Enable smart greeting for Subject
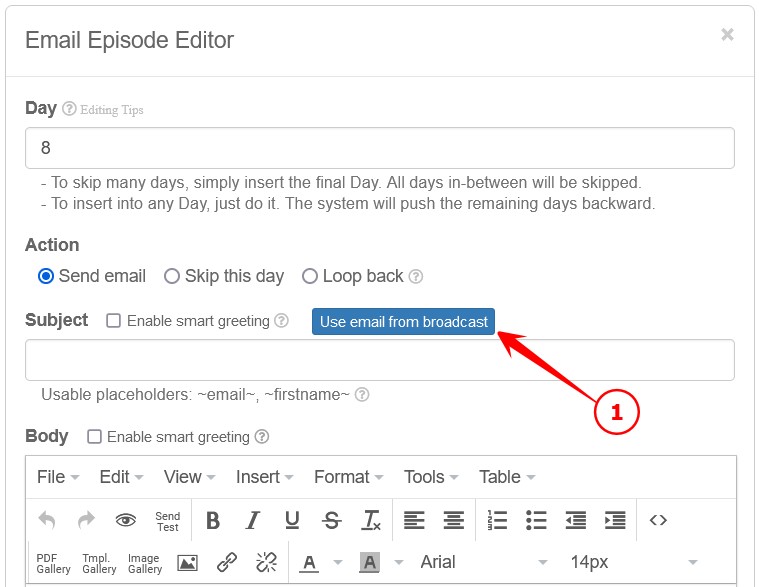 (x=114, y=321)
